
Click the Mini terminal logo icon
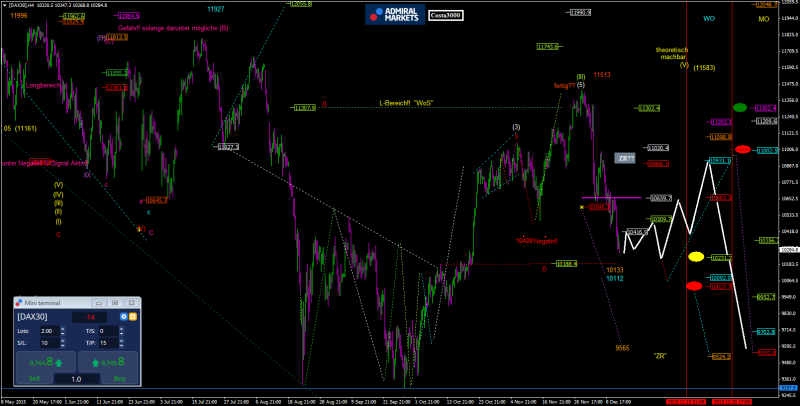19,302
